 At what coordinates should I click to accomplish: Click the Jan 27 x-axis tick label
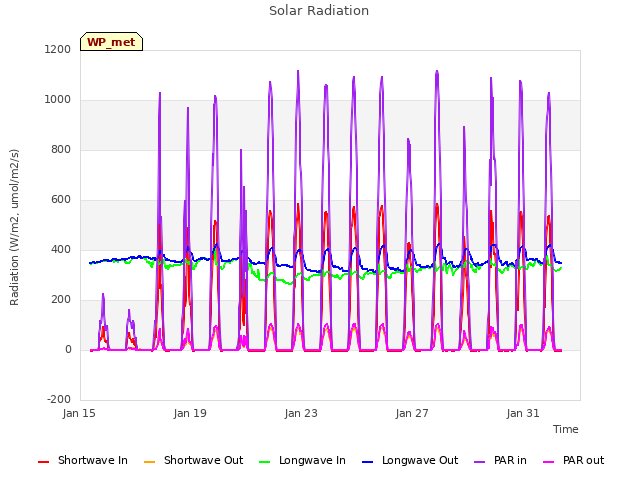click(x=412, y=413)
